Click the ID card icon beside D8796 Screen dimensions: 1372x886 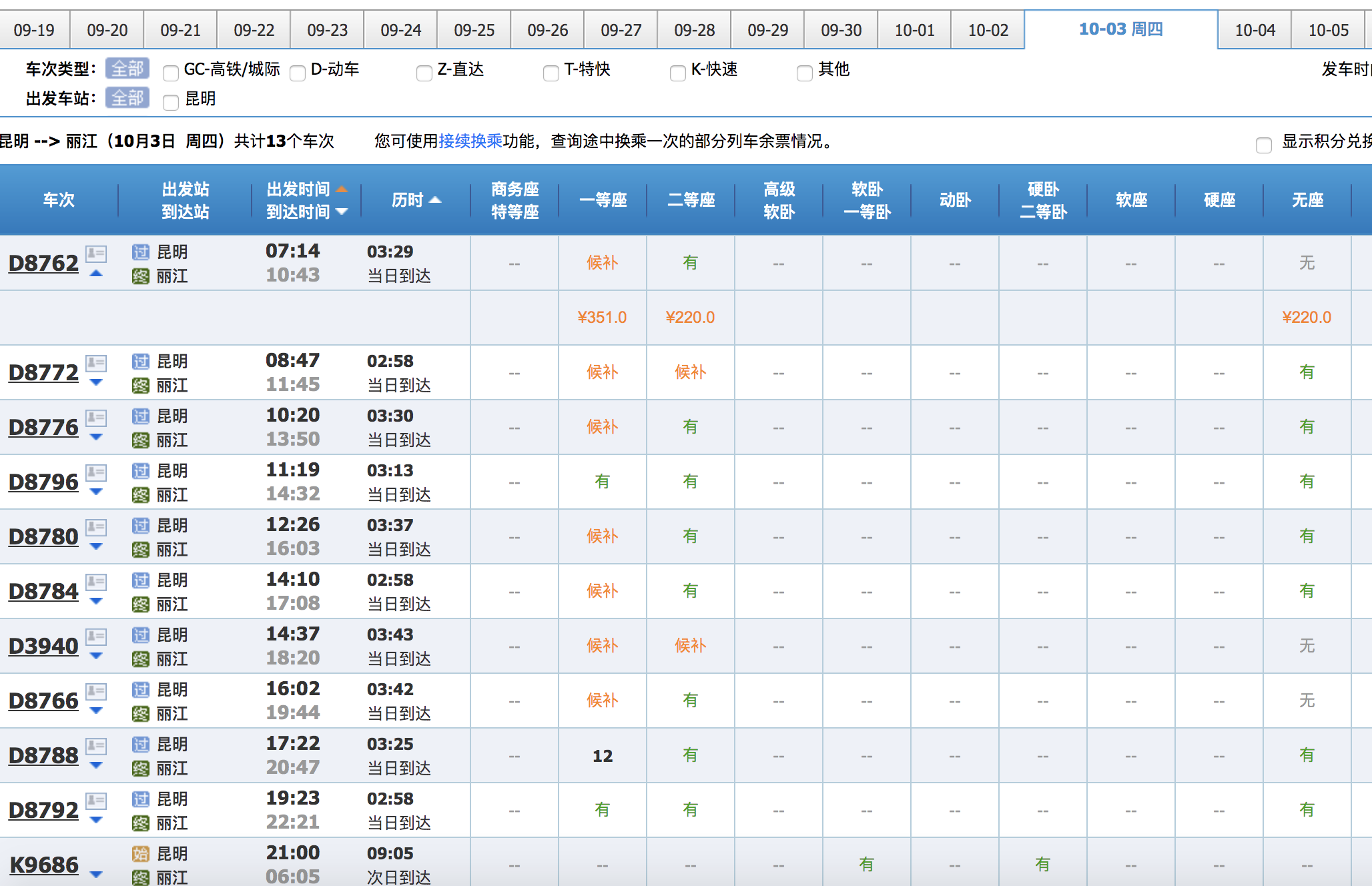click(96, 472)
